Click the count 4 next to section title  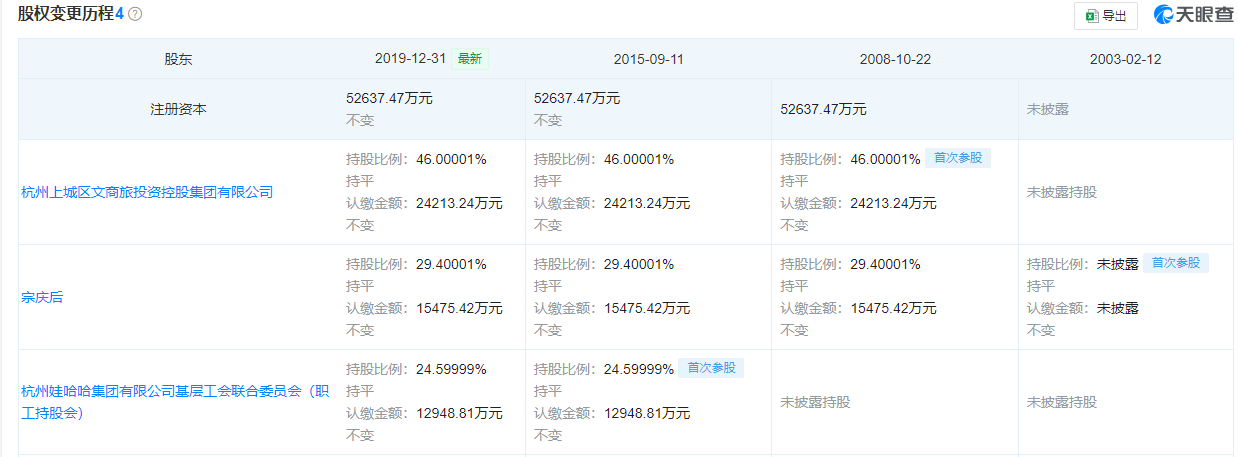(x=118, y=15)
